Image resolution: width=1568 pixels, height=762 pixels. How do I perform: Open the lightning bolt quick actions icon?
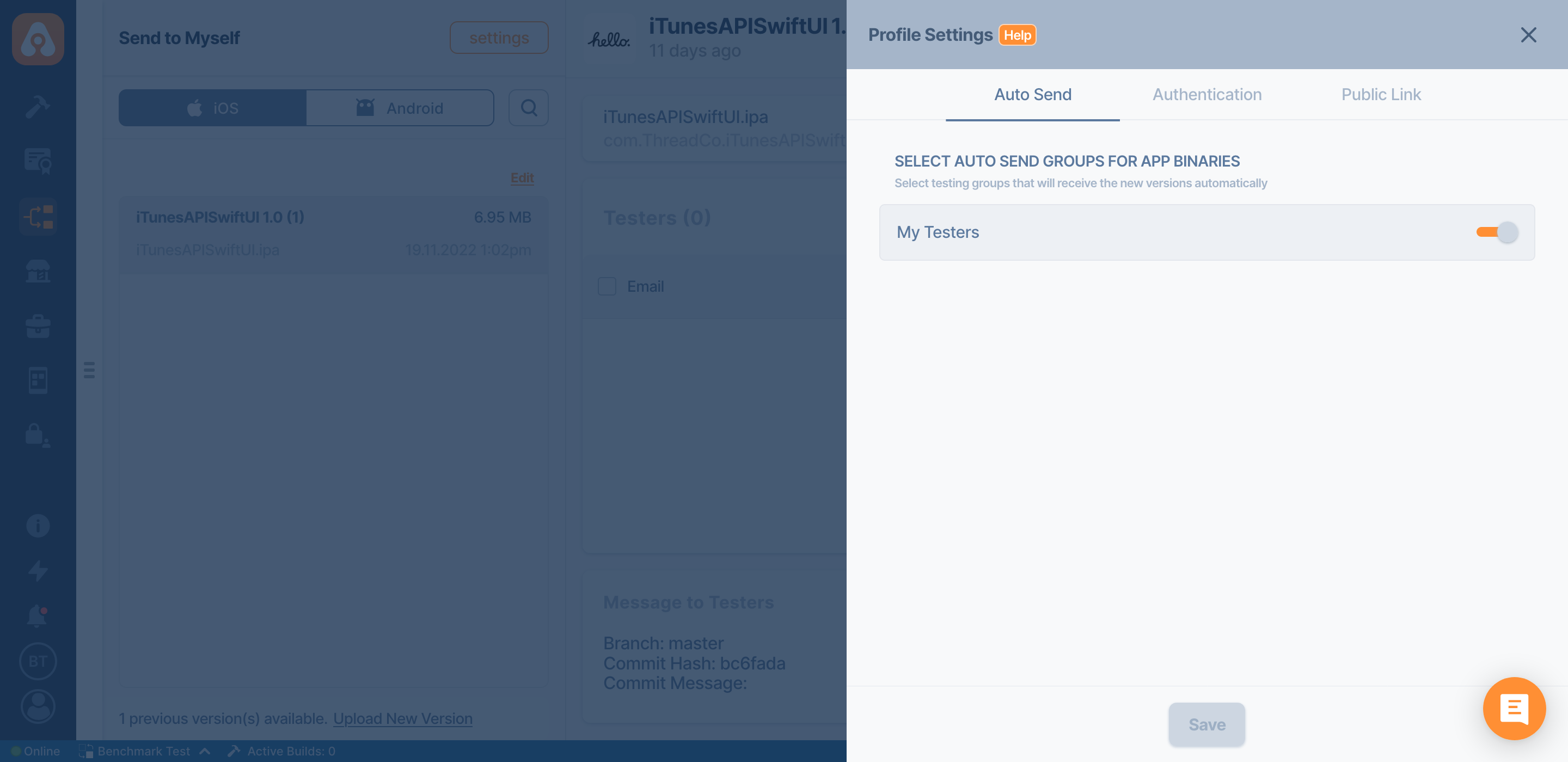point(38,570)
